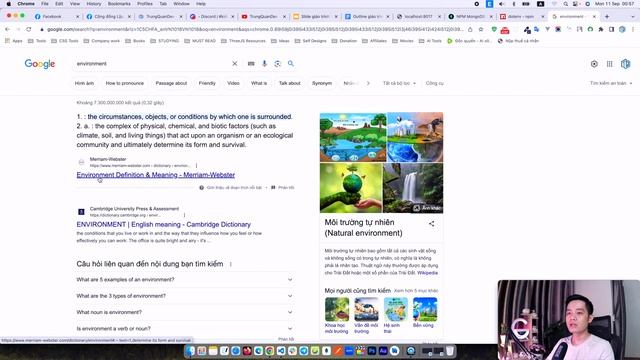Open the Google apps grid icon
The height and width of the screenshot is (360, 640).
pos(609,64)
